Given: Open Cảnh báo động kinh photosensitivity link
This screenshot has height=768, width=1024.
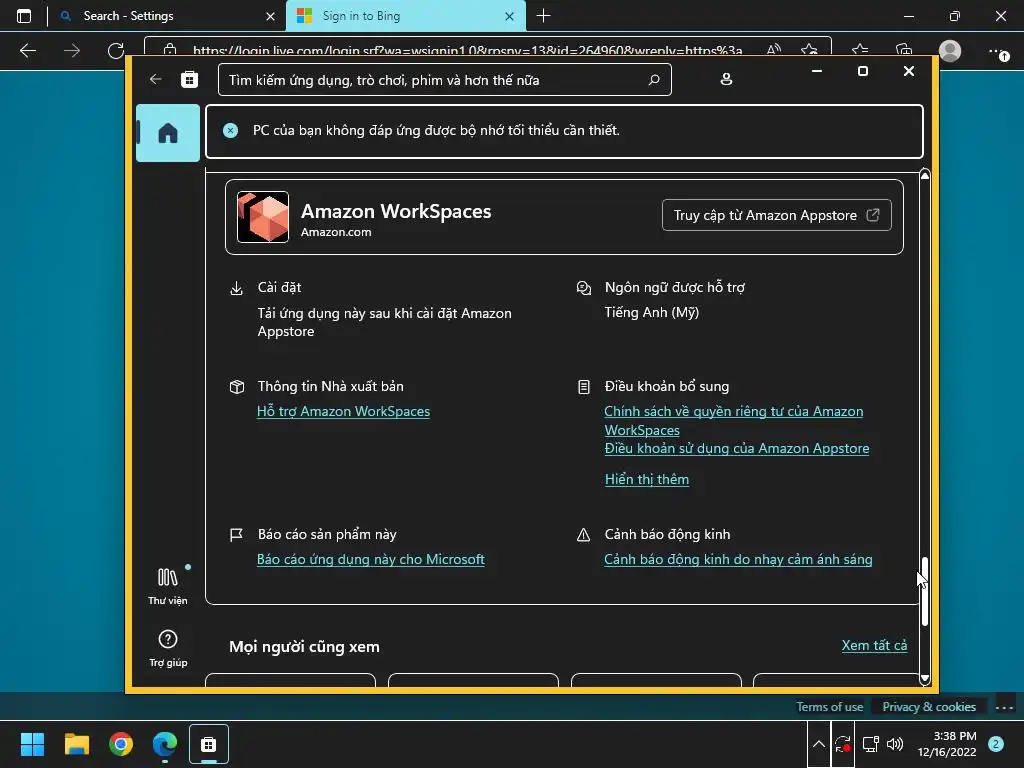Looking at the screenshot, I should (738, 560).
